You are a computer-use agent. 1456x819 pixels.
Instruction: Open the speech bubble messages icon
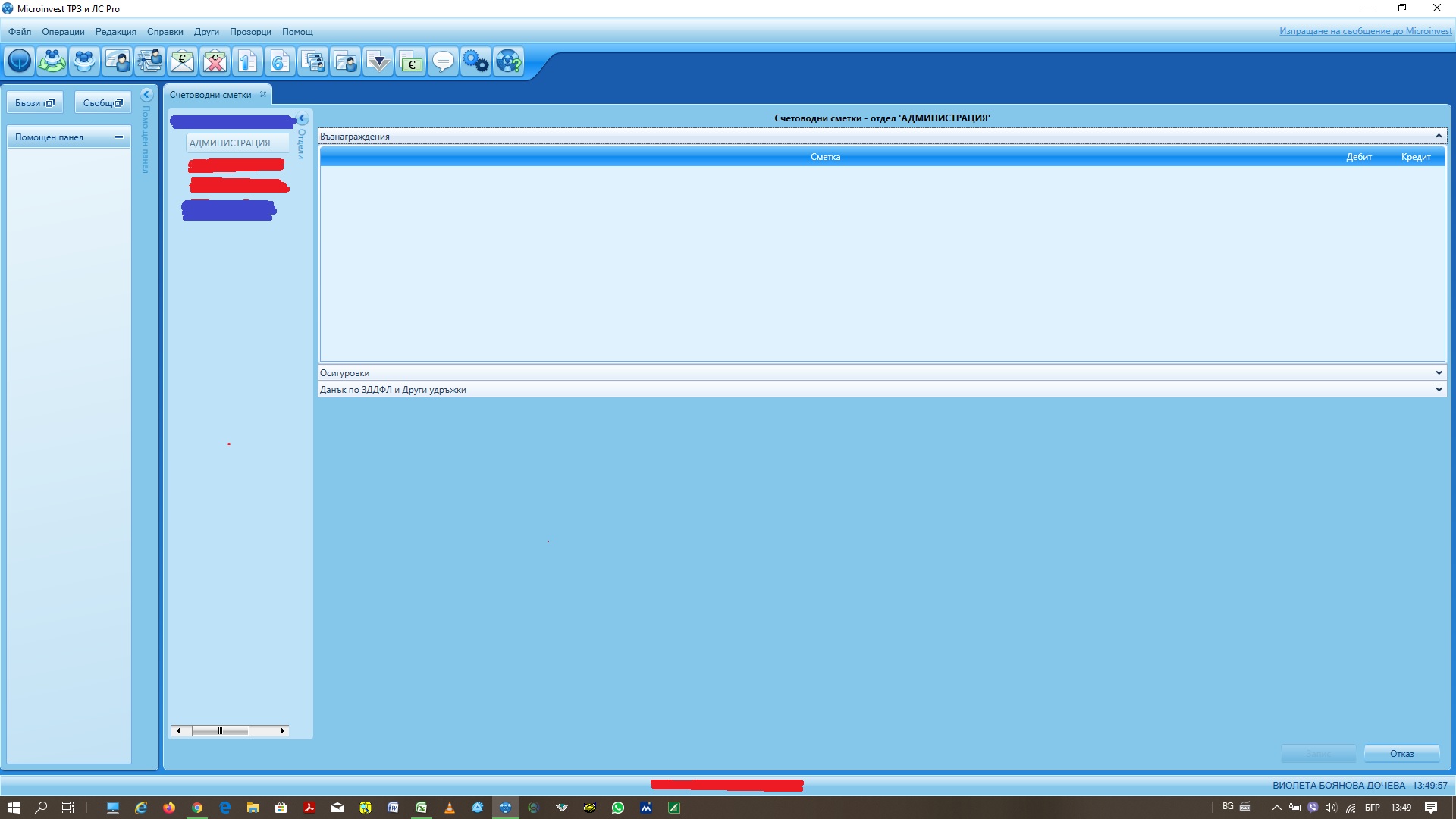[443, 61]
